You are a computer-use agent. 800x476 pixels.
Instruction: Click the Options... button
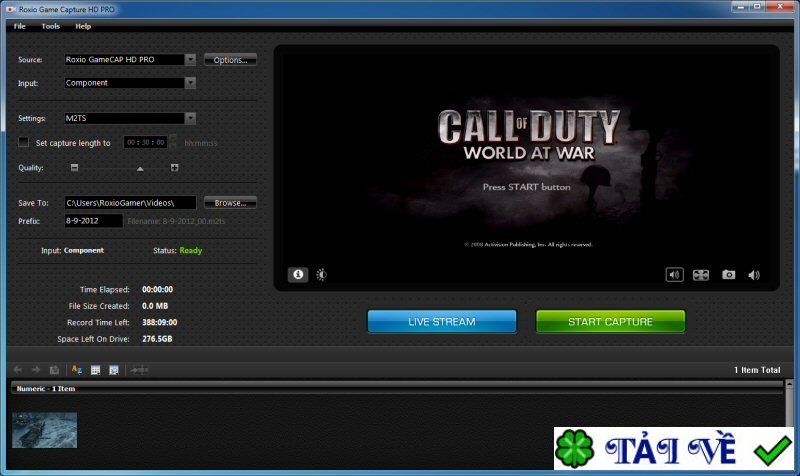[230, 60]
